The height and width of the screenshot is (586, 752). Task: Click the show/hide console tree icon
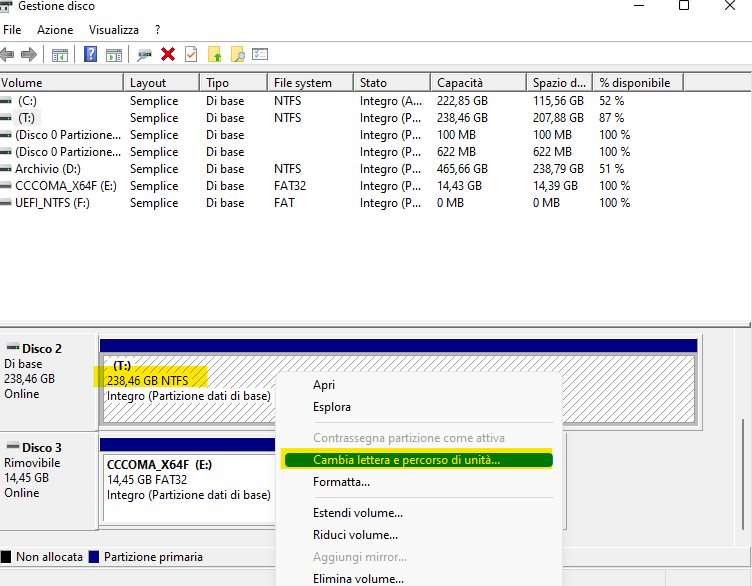(x=60, y=54)
